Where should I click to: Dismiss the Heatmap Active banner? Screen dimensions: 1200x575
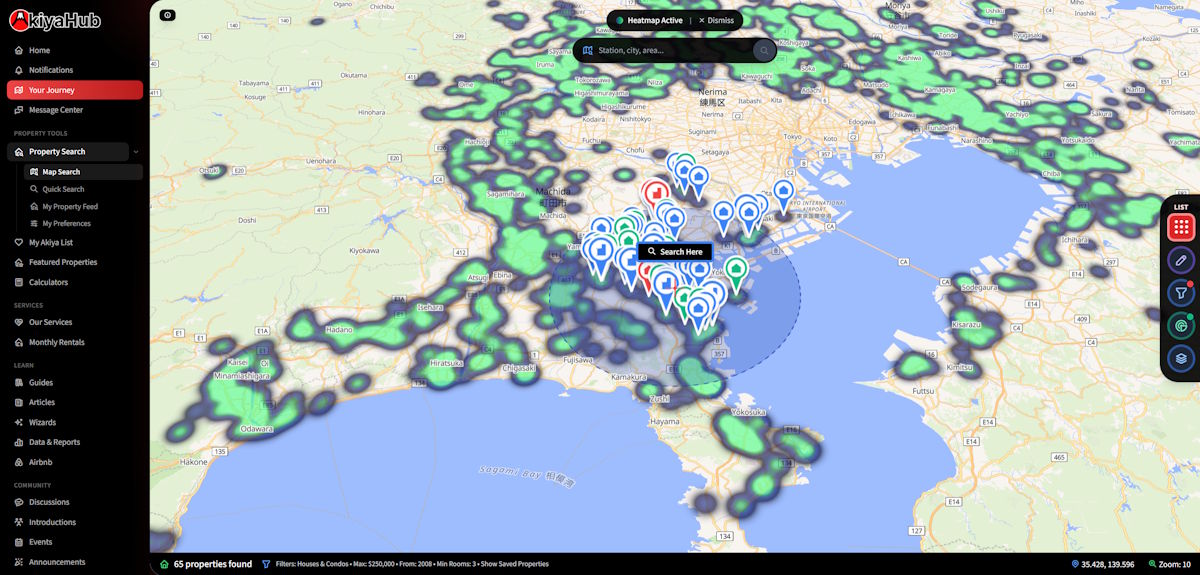coord(716,20)
